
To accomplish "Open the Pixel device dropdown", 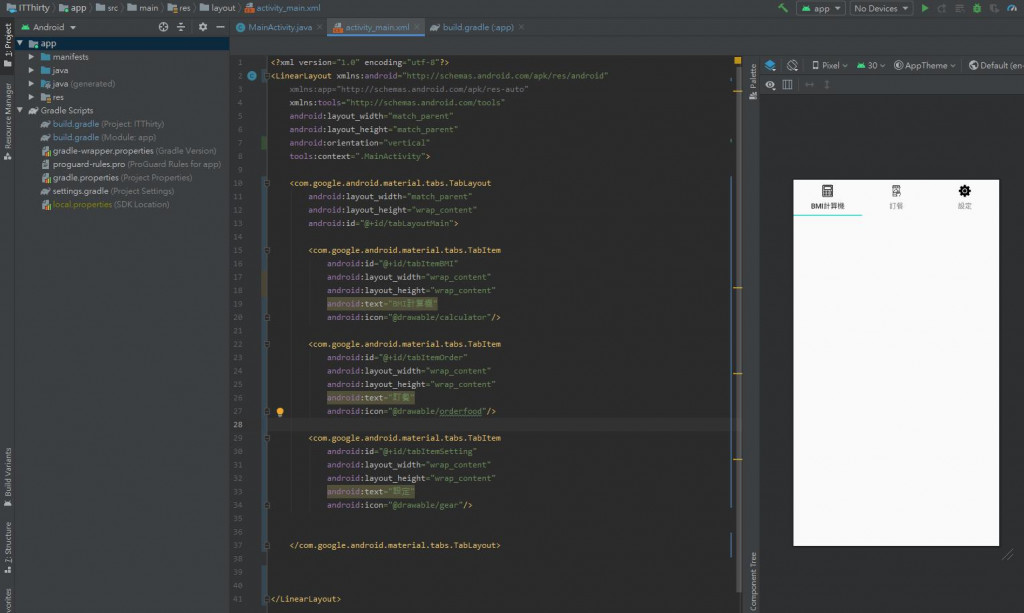I will click(x=829, y=65).
